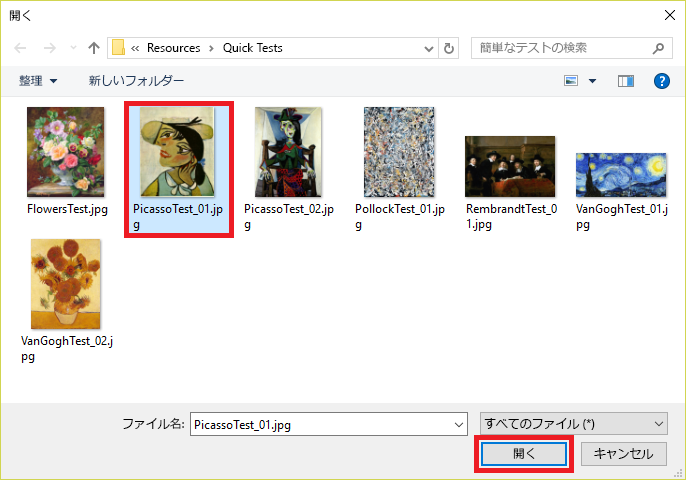Open the すべてのファイル file type dropdown
The width and height of the screenshot is (686, 480).
pos(574,424)
